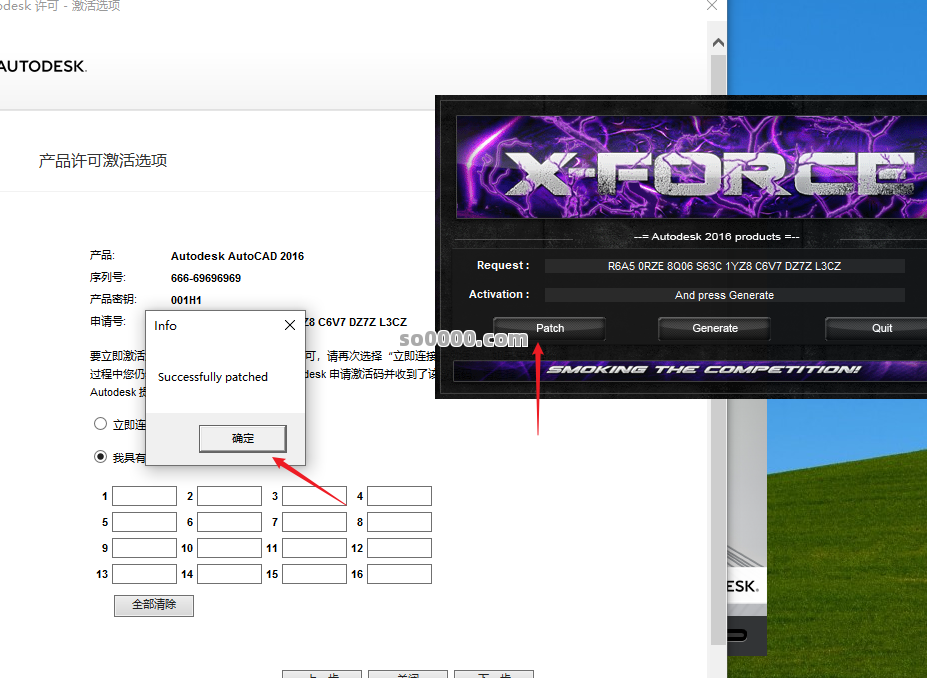Click inside the Request code field
Viewport: 927px width, 678px height.
[x=724, y=266]
